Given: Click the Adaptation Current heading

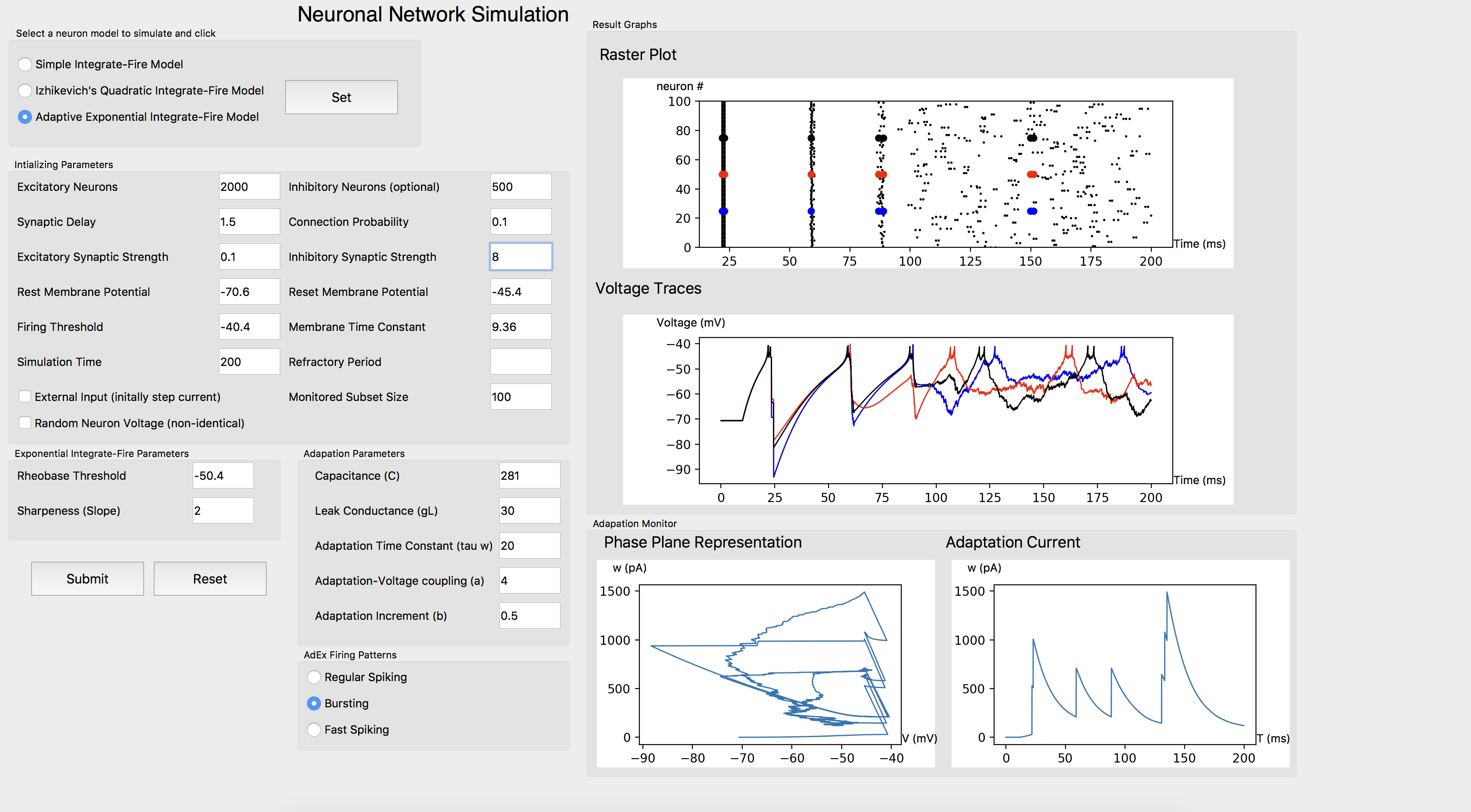Looking at the screenshot, I should [1013, 542].
